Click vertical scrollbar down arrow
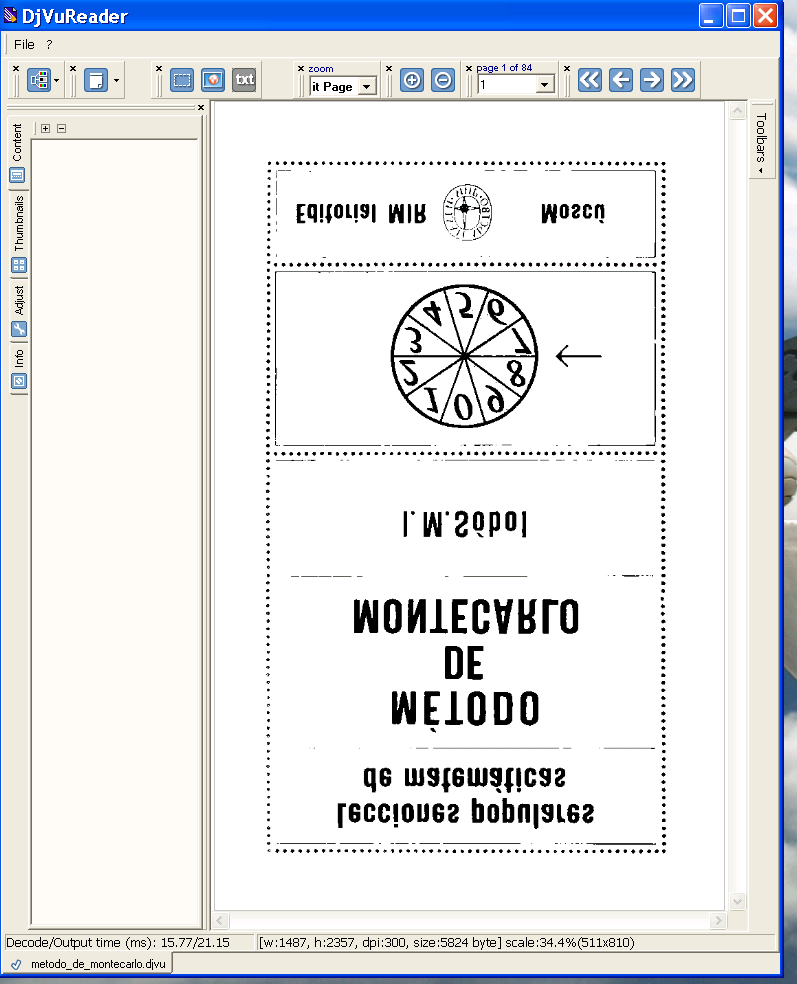797x984 pixels. coord(737,901)
